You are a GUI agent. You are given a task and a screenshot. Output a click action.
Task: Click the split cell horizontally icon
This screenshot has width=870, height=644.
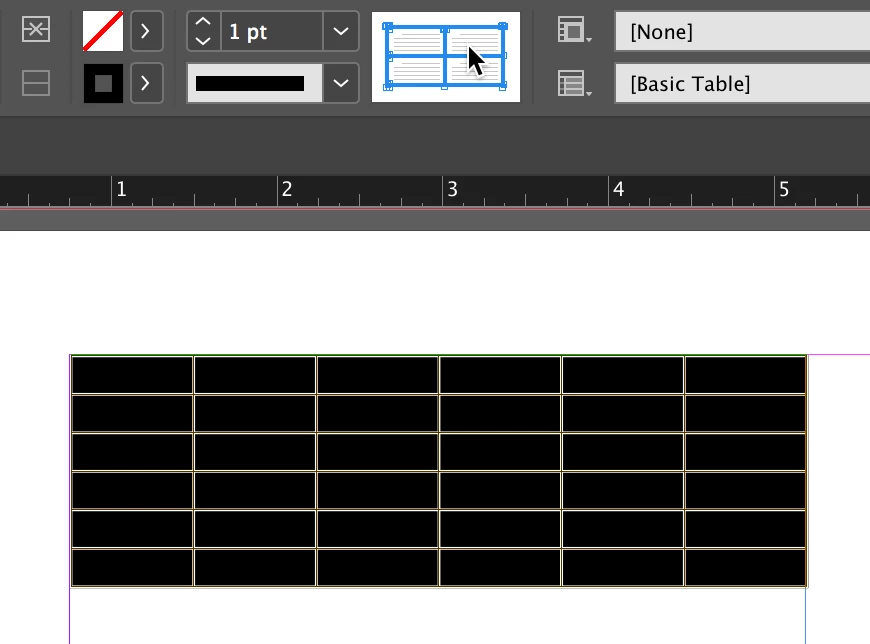[x=36, y=83]
